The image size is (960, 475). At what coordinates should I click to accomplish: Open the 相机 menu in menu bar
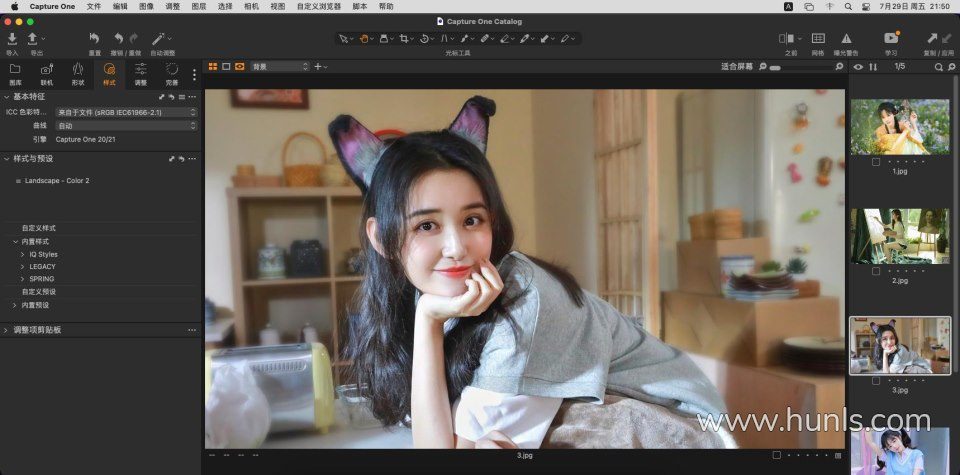coord(251,6)
